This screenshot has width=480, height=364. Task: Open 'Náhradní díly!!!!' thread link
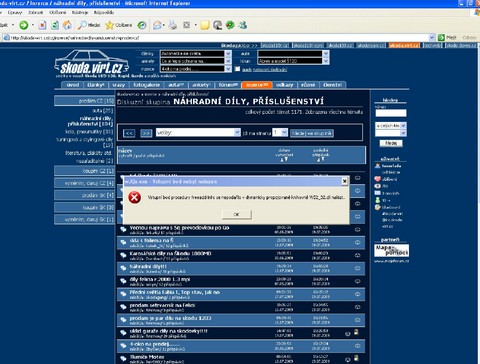click(x=148, y=266)
